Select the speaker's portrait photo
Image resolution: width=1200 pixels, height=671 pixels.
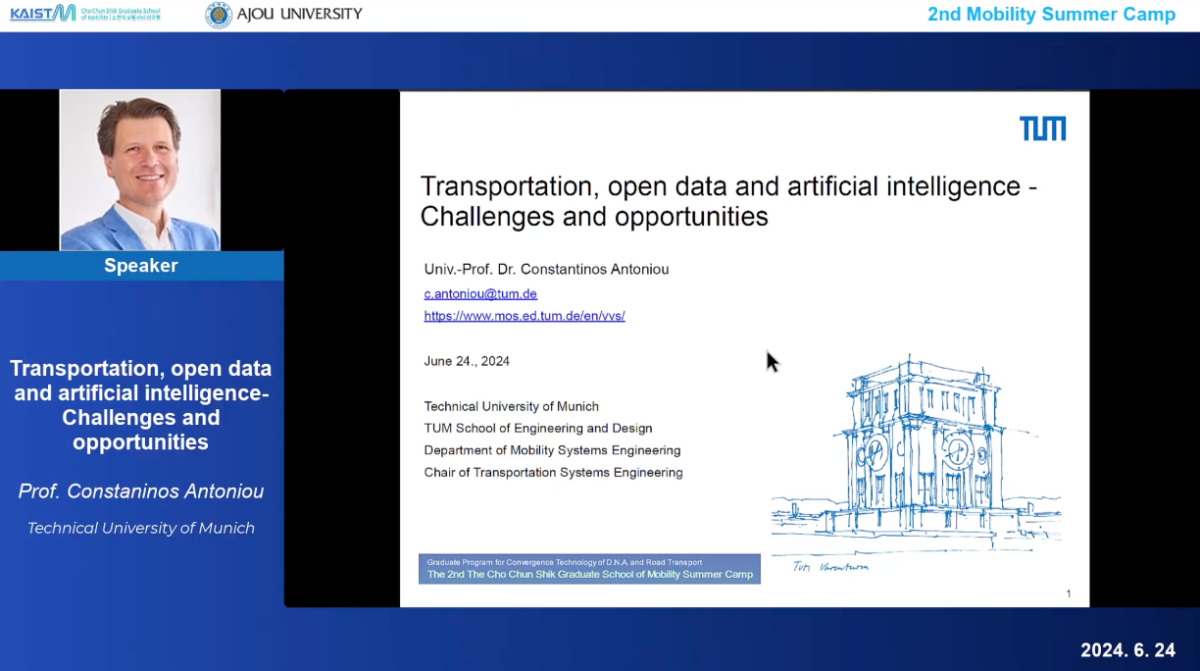(140, 169)
